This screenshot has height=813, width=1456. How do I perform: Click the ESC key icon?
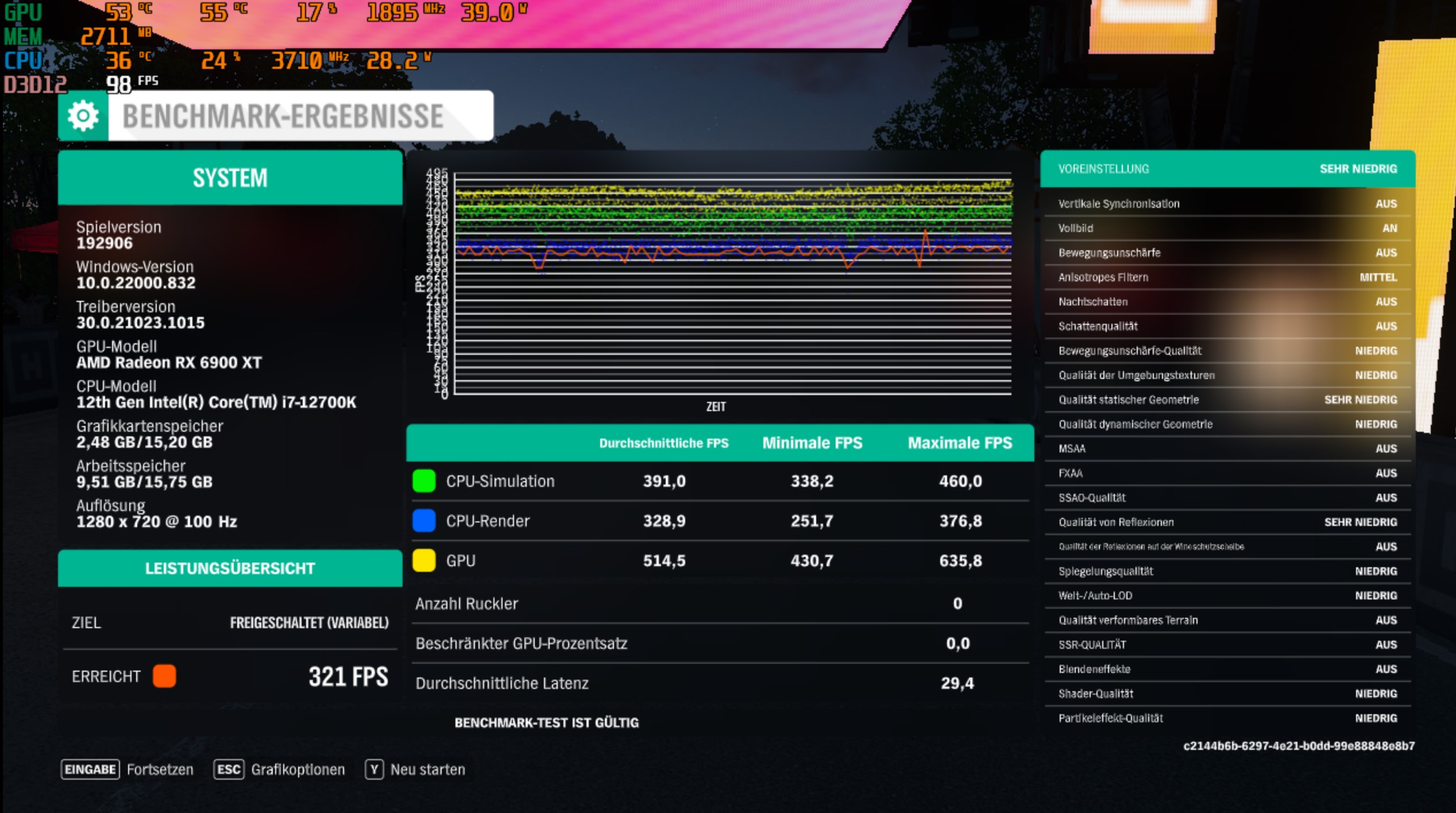(230, 769)
